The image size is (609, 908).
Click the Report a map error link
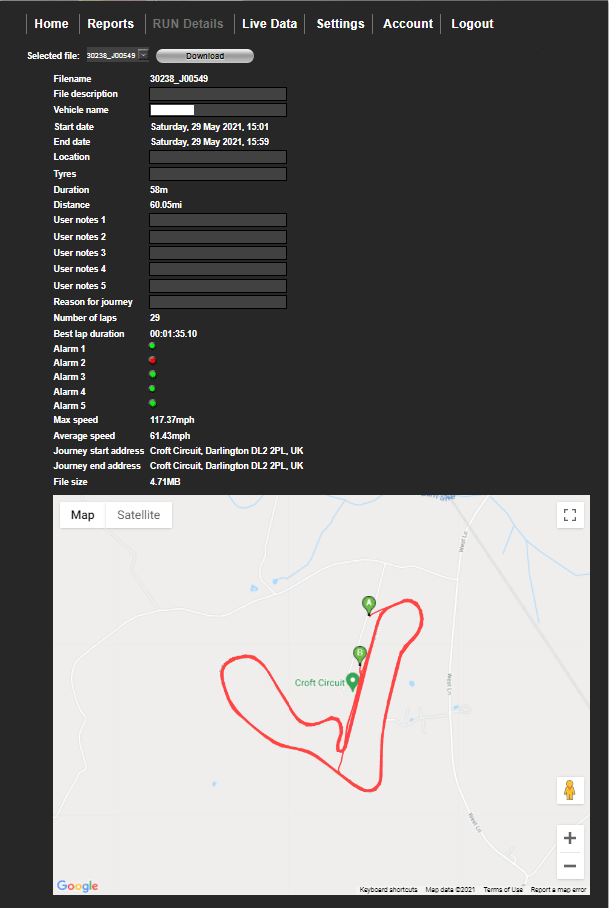[x=558, y=889]
